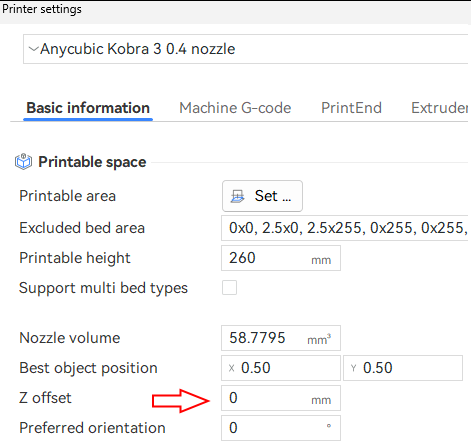
Task: Select the Extruder tab
Action: (440, 108)
